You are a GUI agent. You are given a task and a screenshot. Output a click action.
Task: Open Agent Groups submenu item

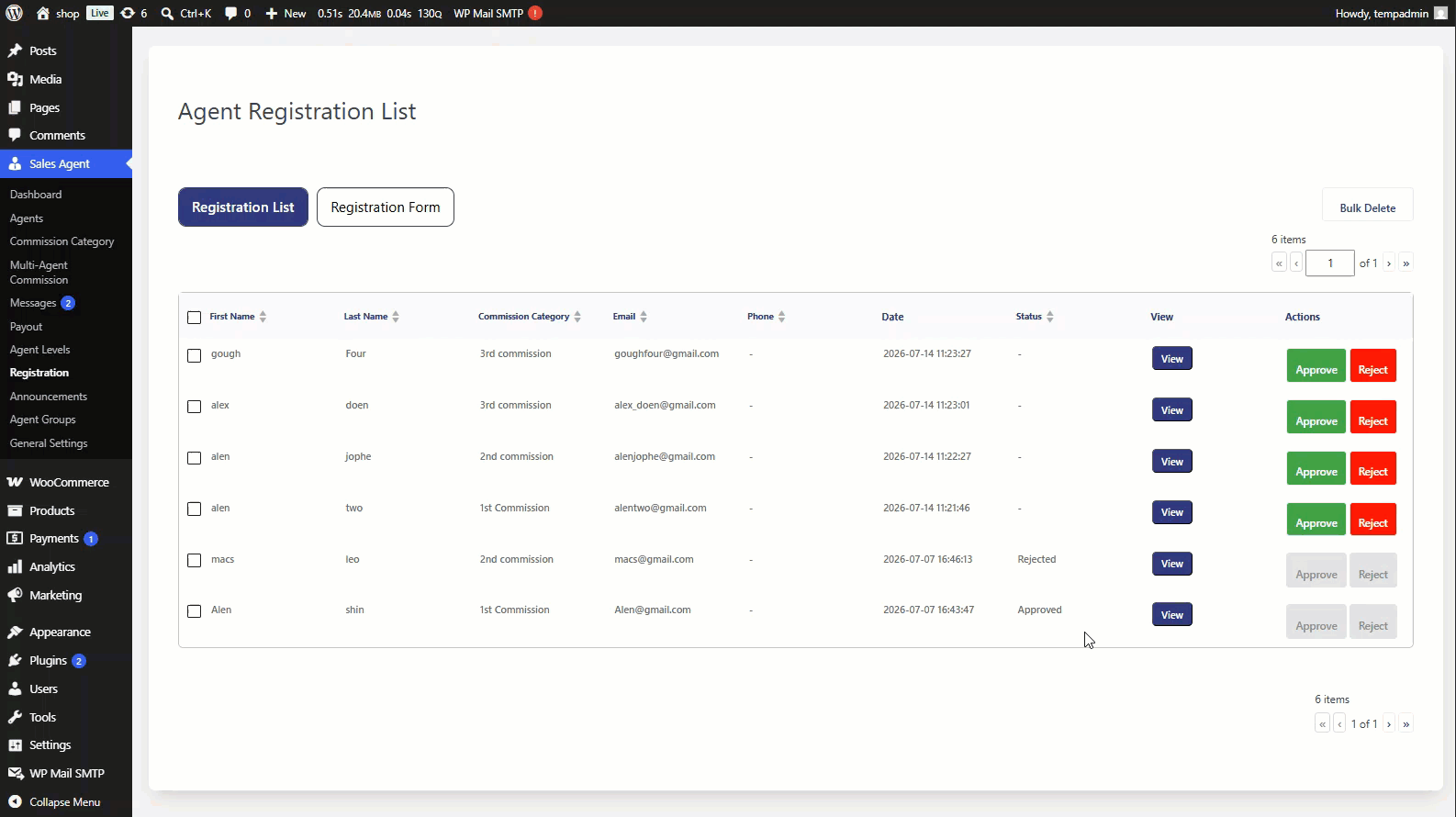coord(43,420)
